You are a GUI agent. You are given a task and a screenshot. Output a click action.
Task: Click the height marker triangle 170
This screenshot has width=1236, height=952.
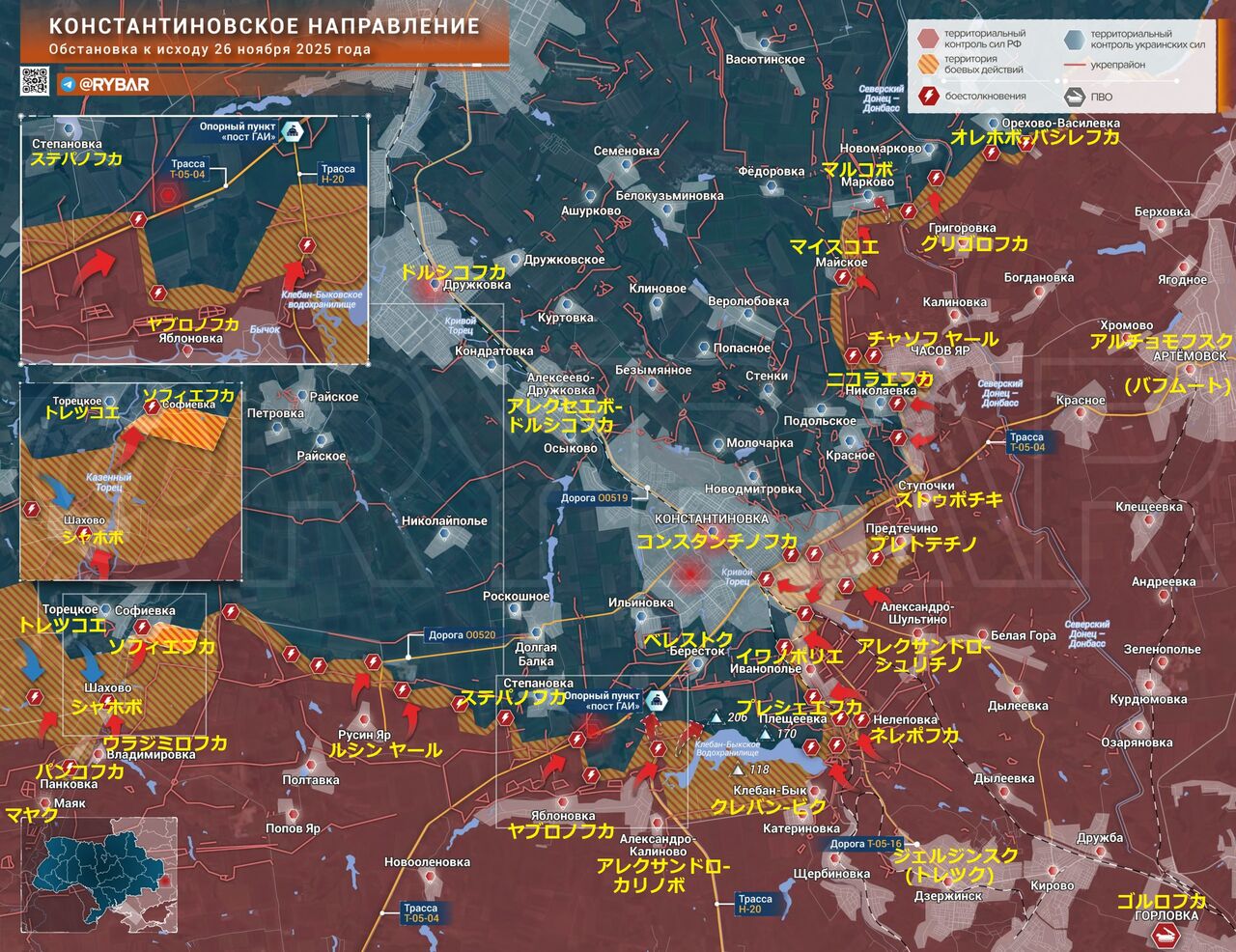point(766,734)
